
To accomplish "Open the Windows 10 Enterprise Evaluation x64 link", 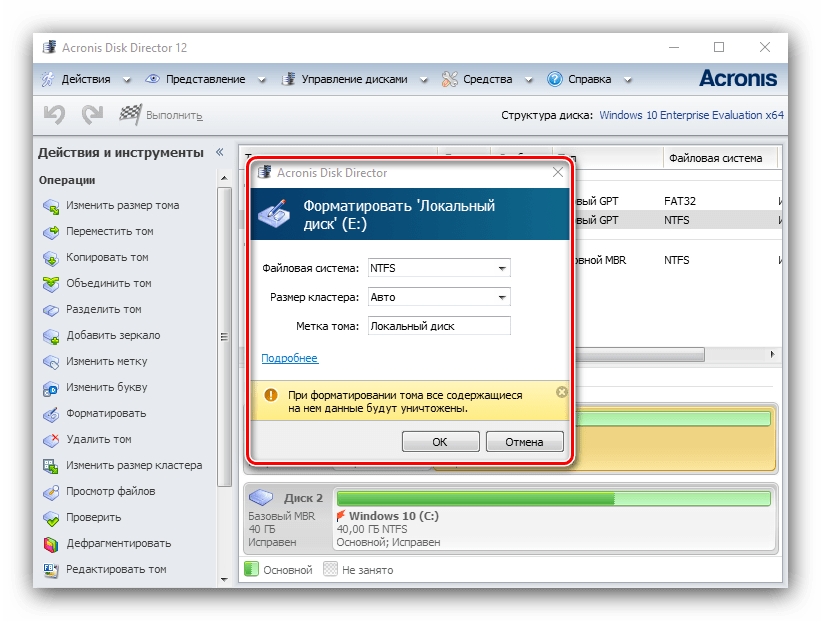I will (x=691, y=115).
